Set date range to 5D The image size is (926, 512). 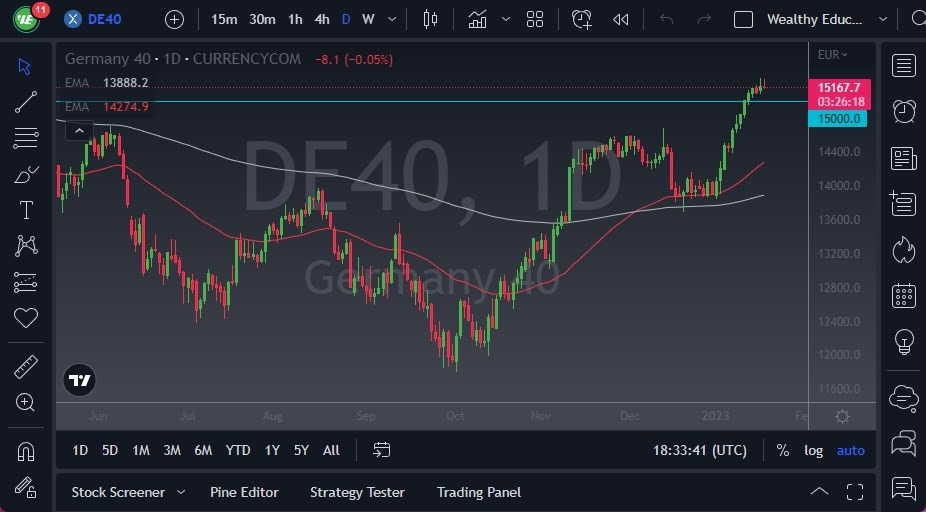pos(110,451)
